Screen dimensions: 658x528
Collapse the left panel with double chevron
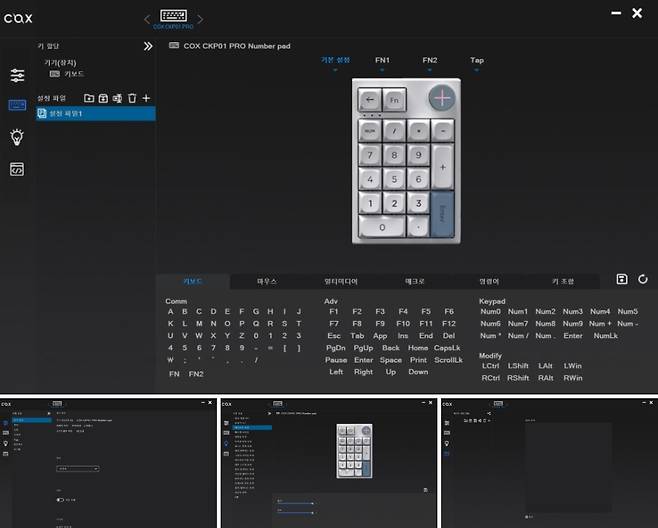click(x=148, y=46)
